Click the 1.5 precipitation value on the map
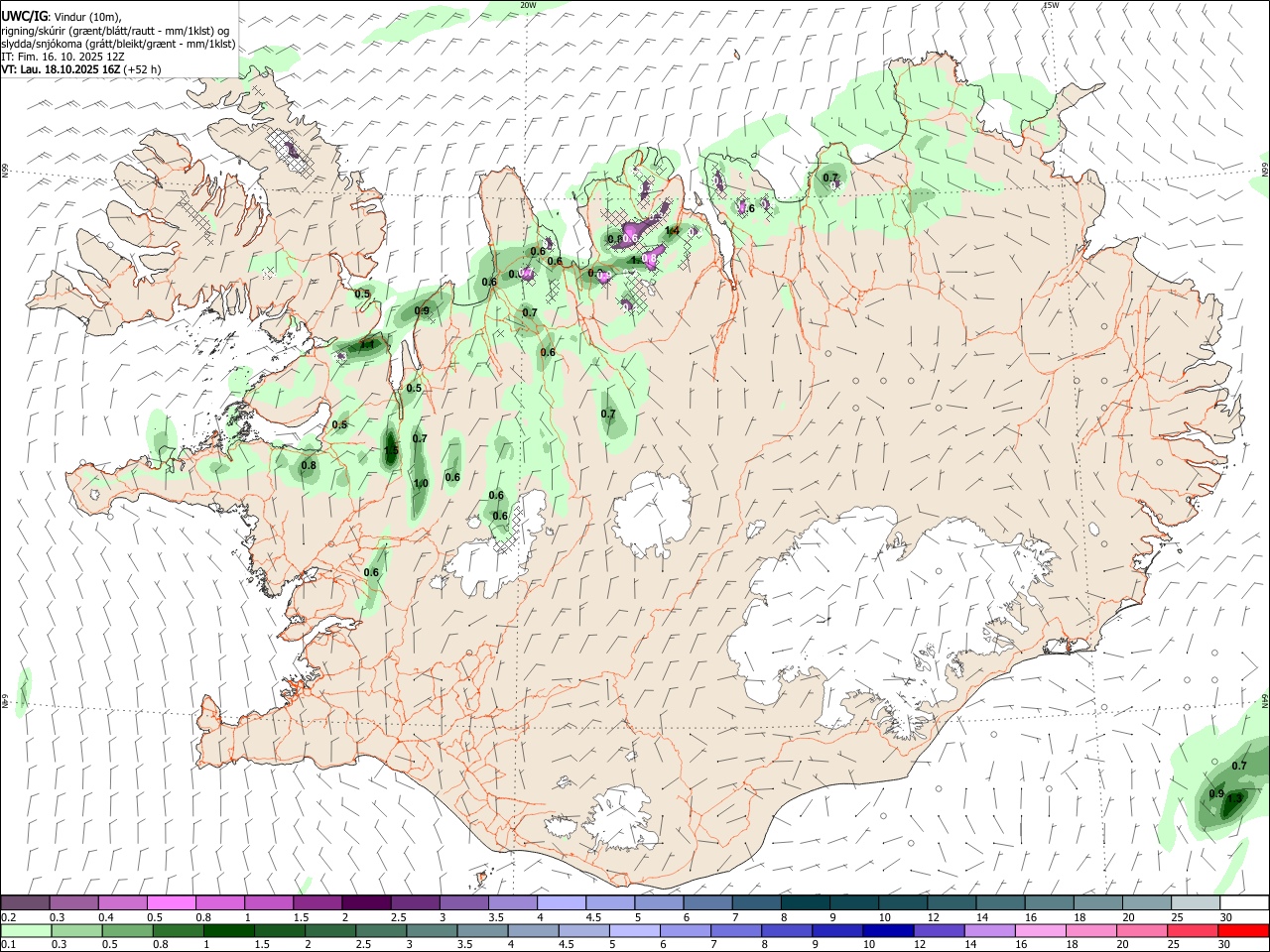This screenshot has height=952, width=1270. (391, 451)
